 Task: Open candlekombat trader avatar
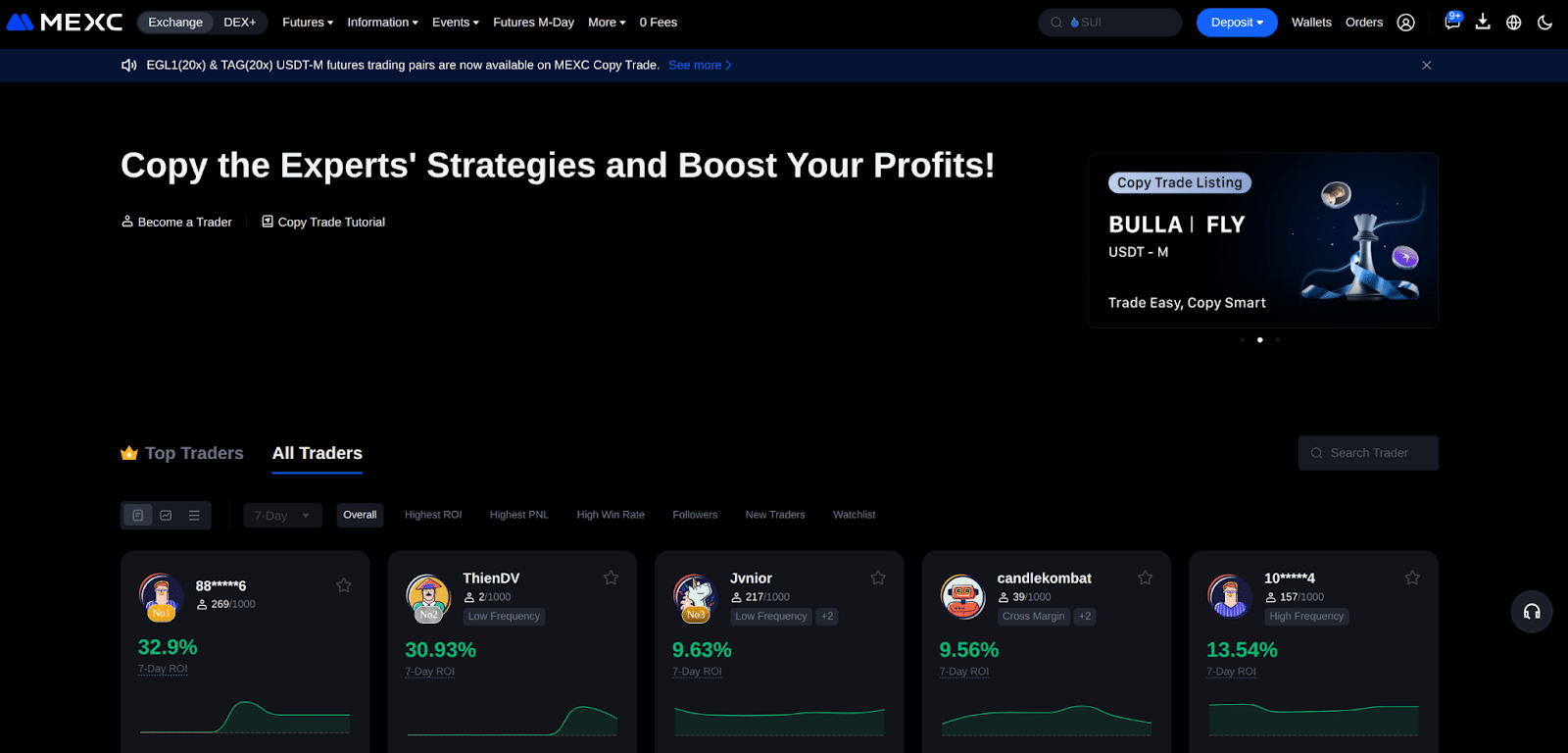(x=962, y=597)
